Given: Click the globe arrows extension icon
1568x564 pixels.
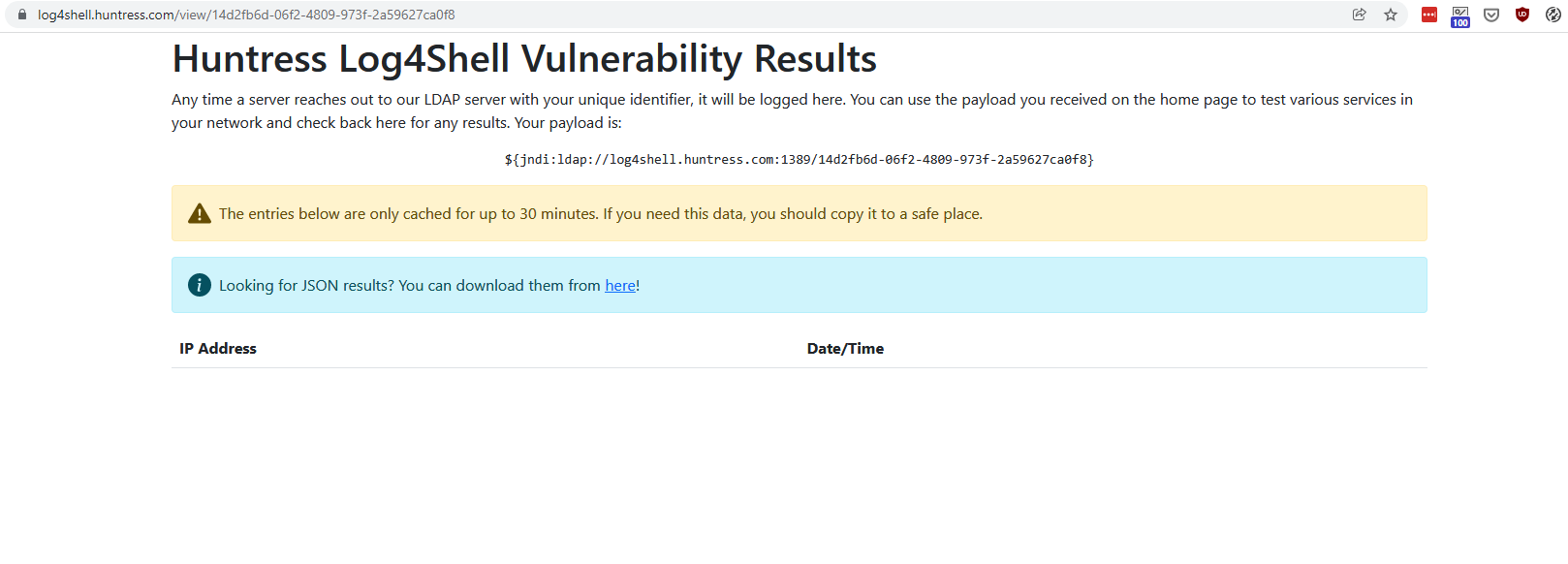Looking at the screenshot, I should [x=1553, y=15].
